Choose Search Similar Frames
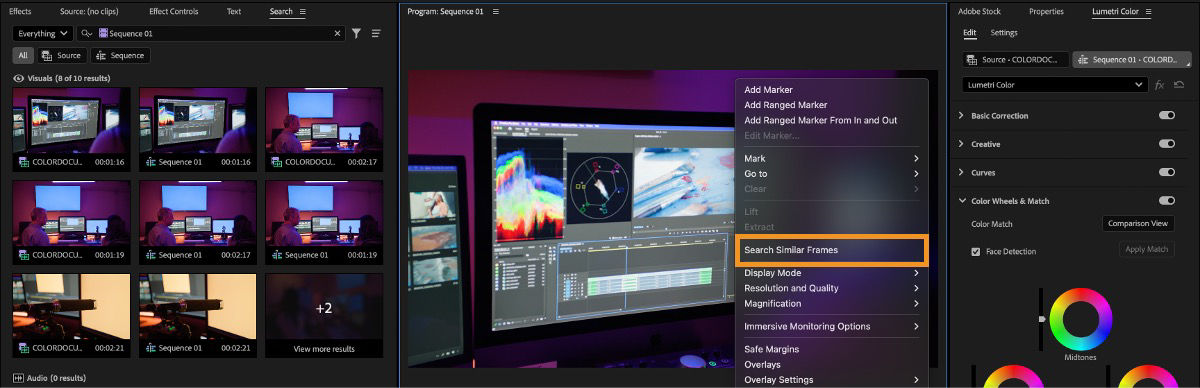The image size is (1200, 388). 832,249
